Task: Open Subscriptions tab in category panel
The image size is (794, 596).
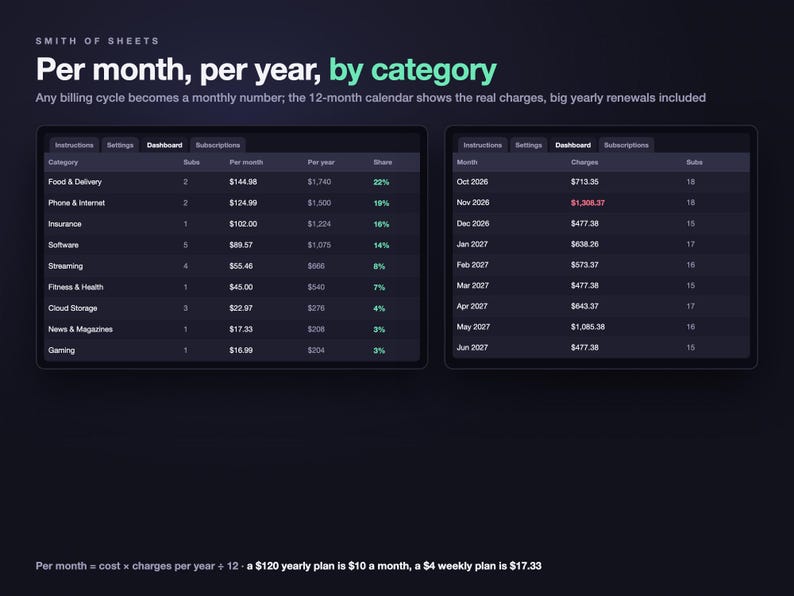Action: 218,145
